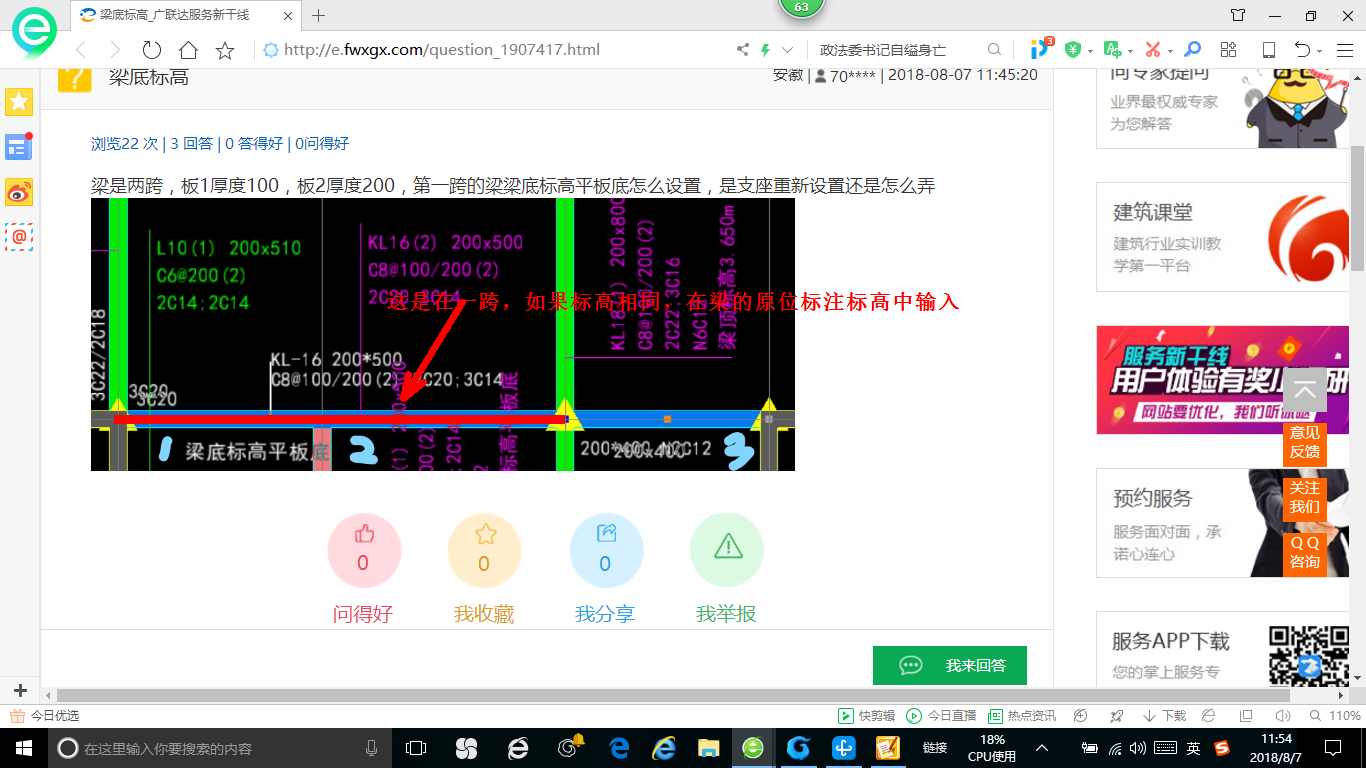This screenshot has height=768, width=1366.
Task: Open 下载 downloads in the status bar
Action: [1165, 716]
